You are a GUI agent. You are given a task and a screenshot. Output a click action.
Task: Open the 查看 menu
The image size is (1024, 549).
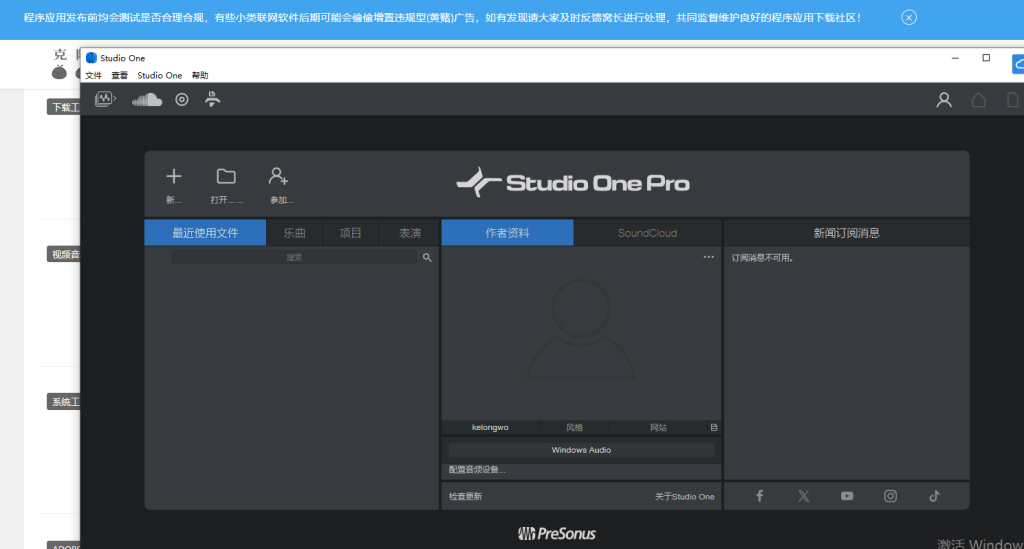(120, 76)
